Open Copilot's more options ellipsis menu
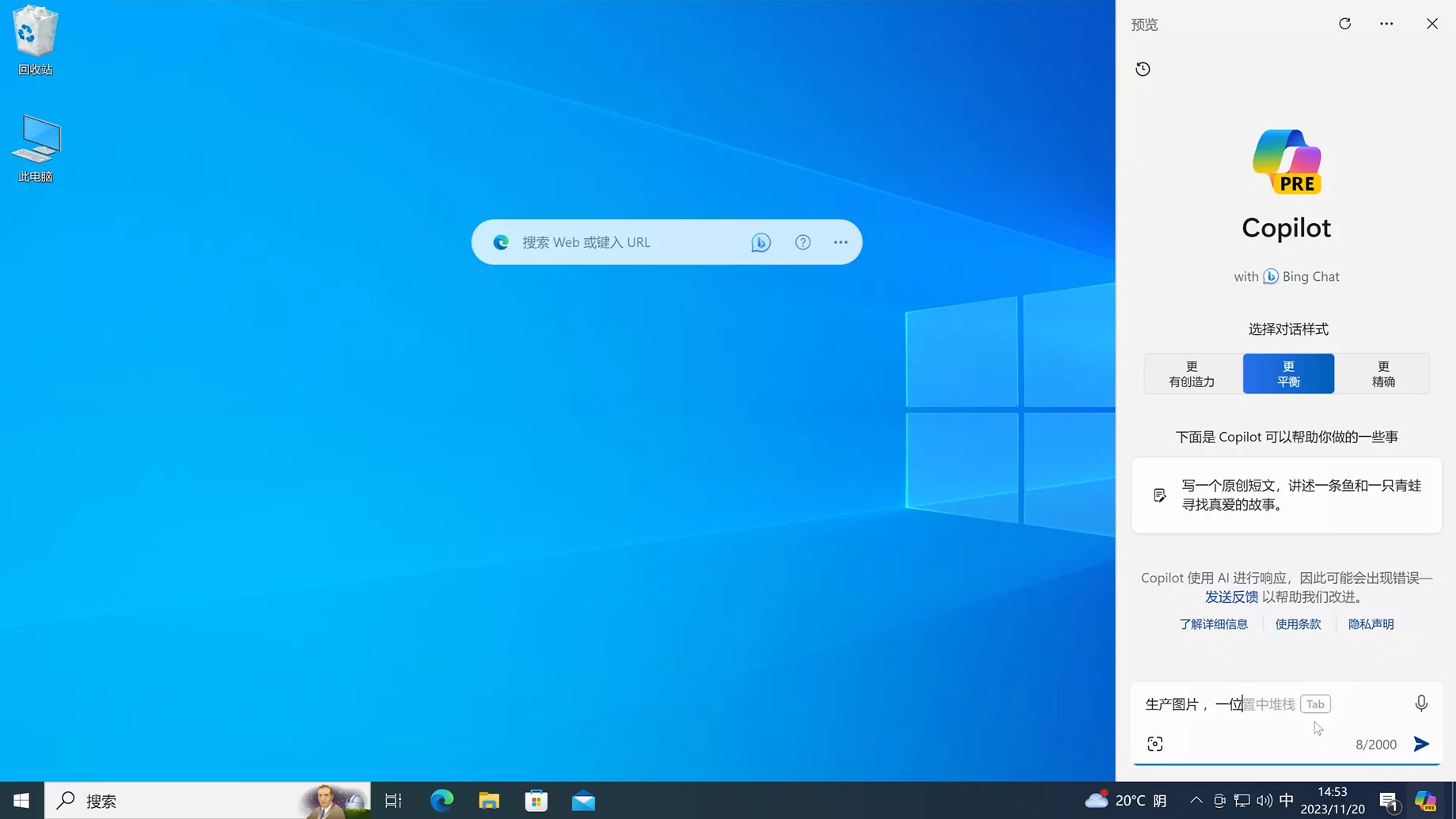The height and width of the screenshot is (819, 1456). click(x=1386, y=24)
